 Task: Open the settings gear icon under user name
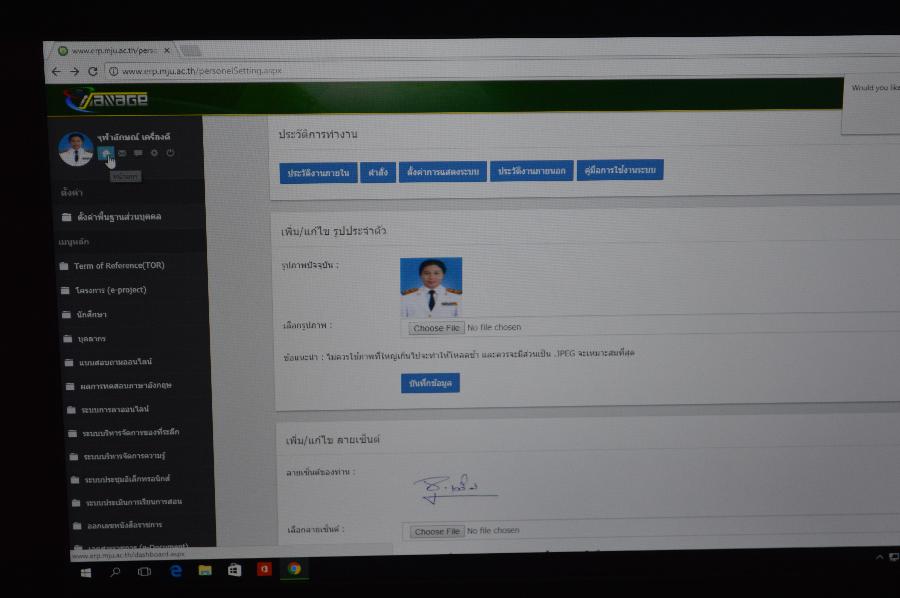click(154, 153)
